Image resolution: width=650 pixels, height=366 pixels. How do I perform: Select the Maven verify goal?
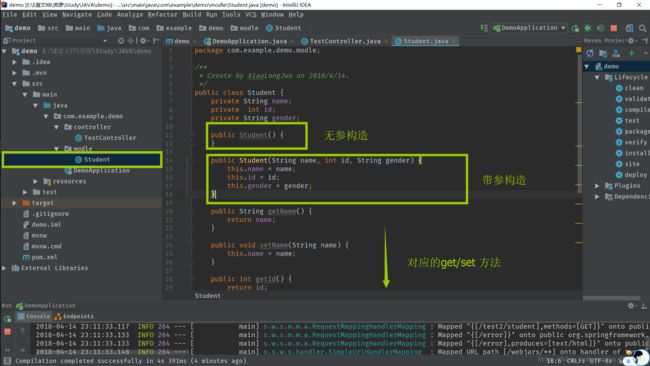(631, 142)
